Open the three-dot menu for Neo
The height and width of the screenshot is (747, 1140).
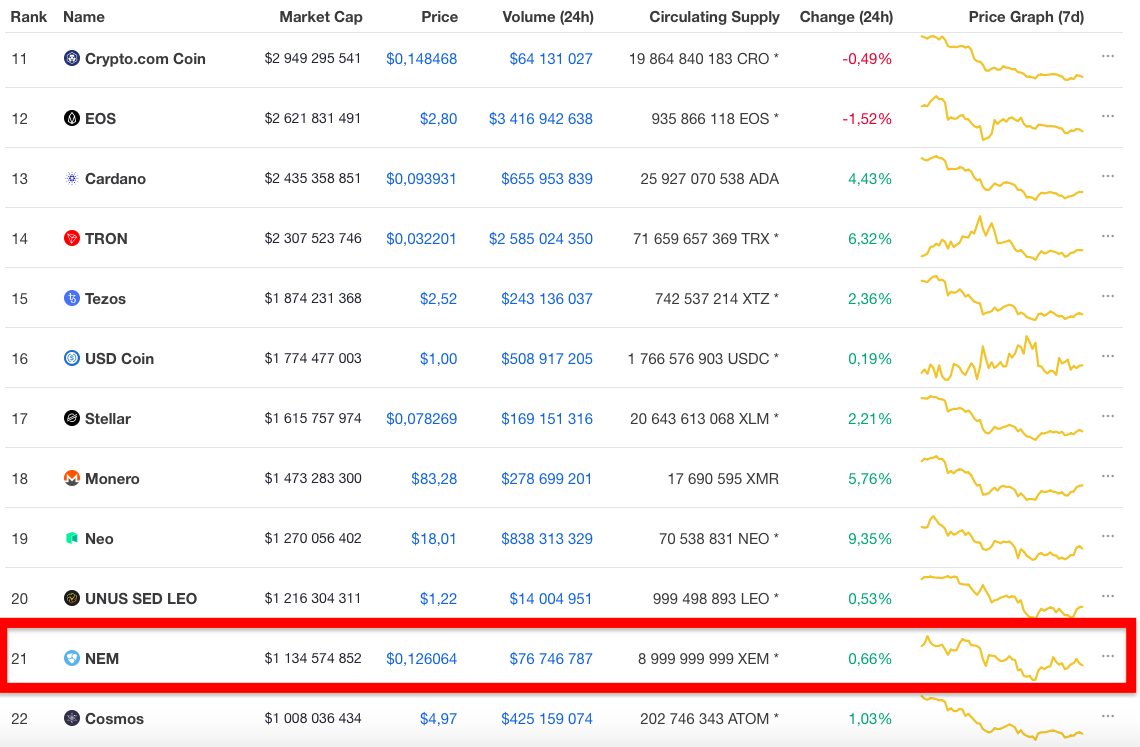pyautogui.click(x=1107, y=536)
